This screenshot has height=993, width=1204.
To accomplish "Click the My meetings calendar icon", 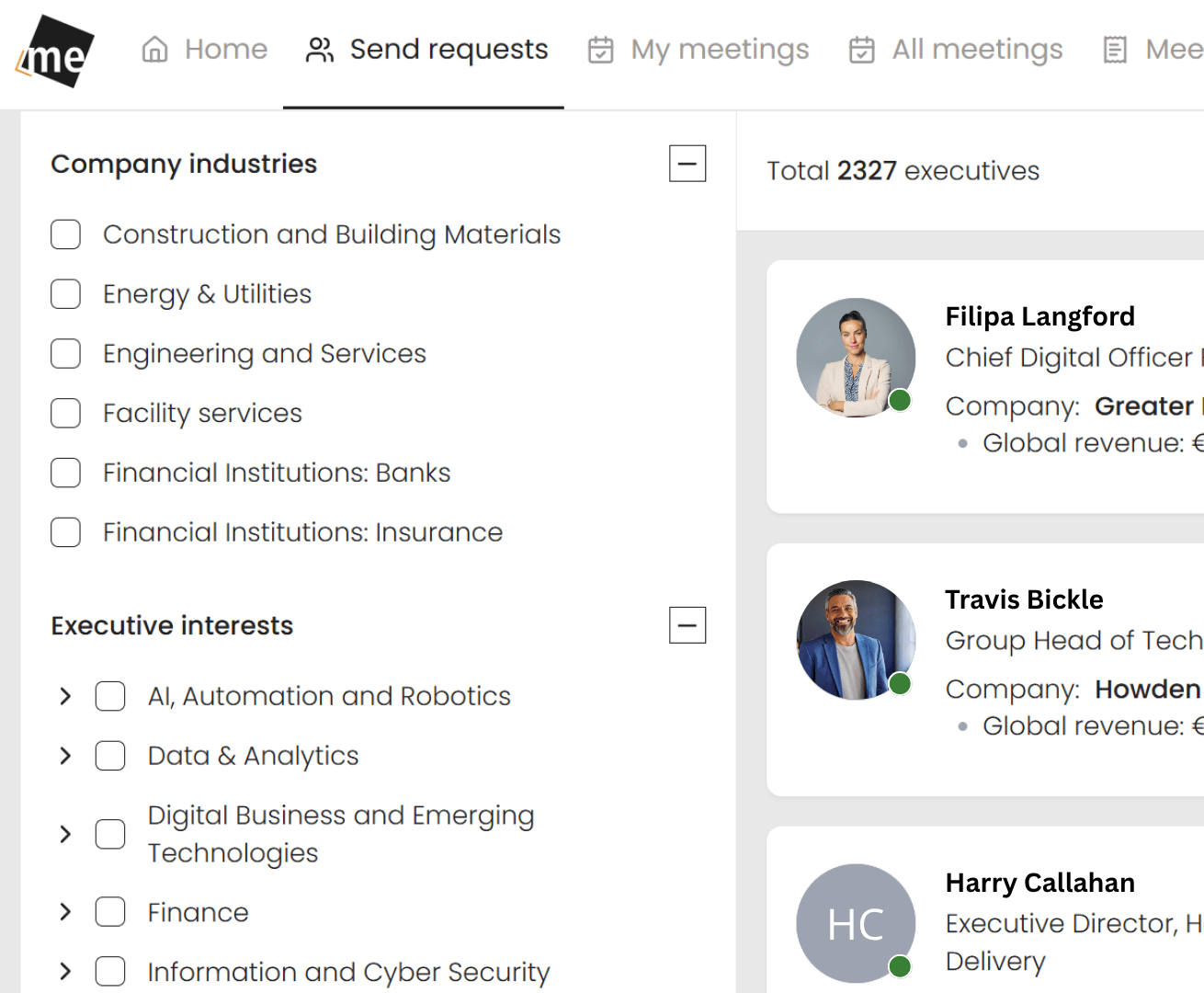I will (x=601, y=50).
